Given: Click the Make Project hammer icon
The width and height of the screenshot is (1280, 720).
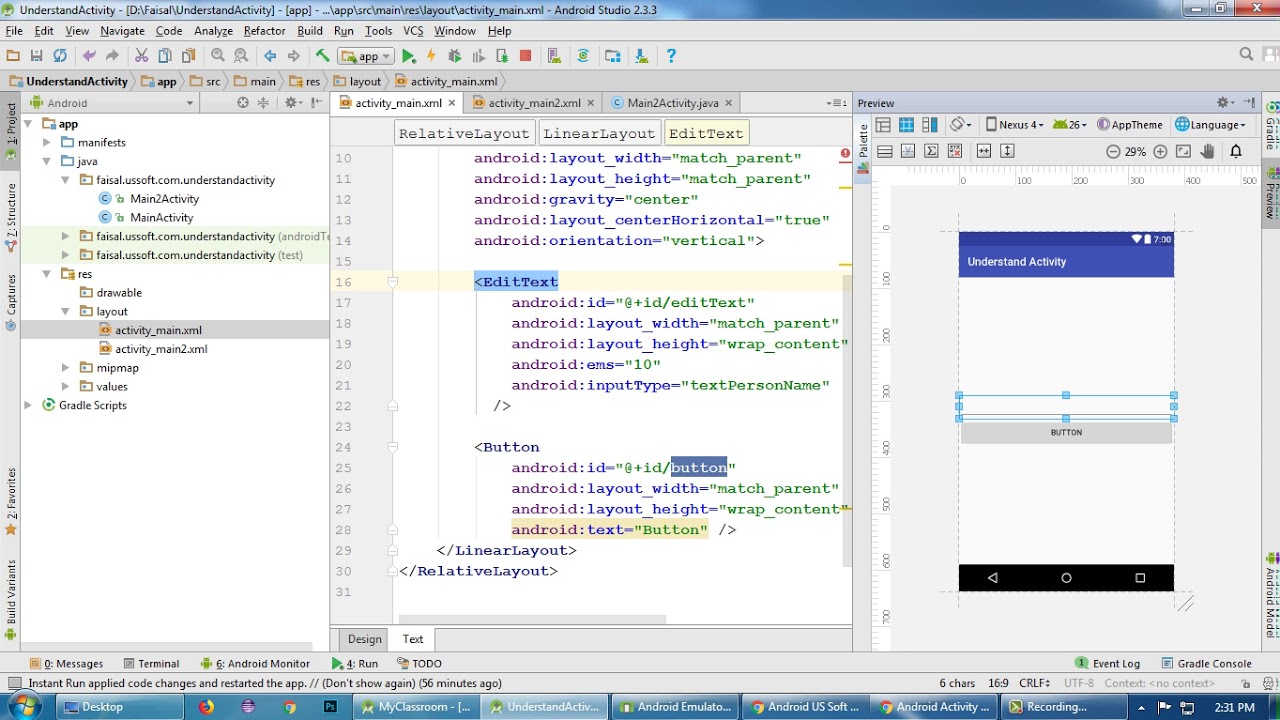Looking at the screenshot, I should (322, 56).
